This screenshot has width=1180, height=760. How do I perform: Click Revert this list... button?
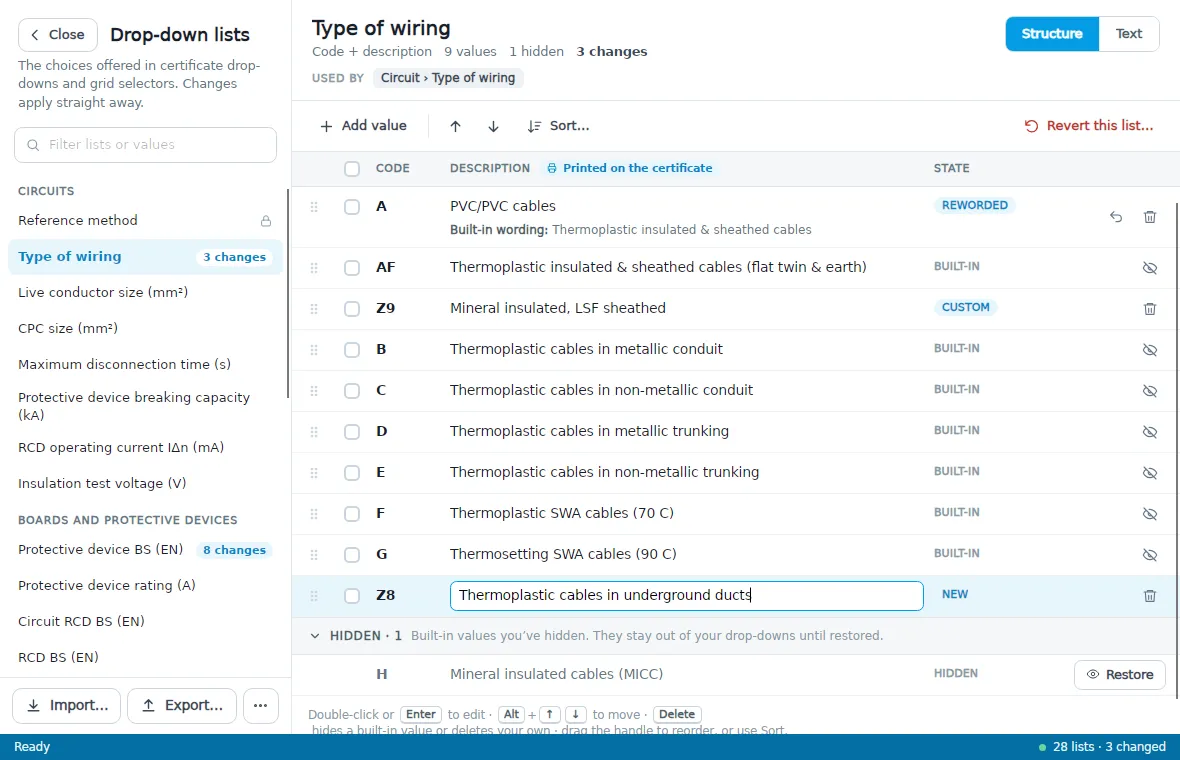(x=1088, y=126)
